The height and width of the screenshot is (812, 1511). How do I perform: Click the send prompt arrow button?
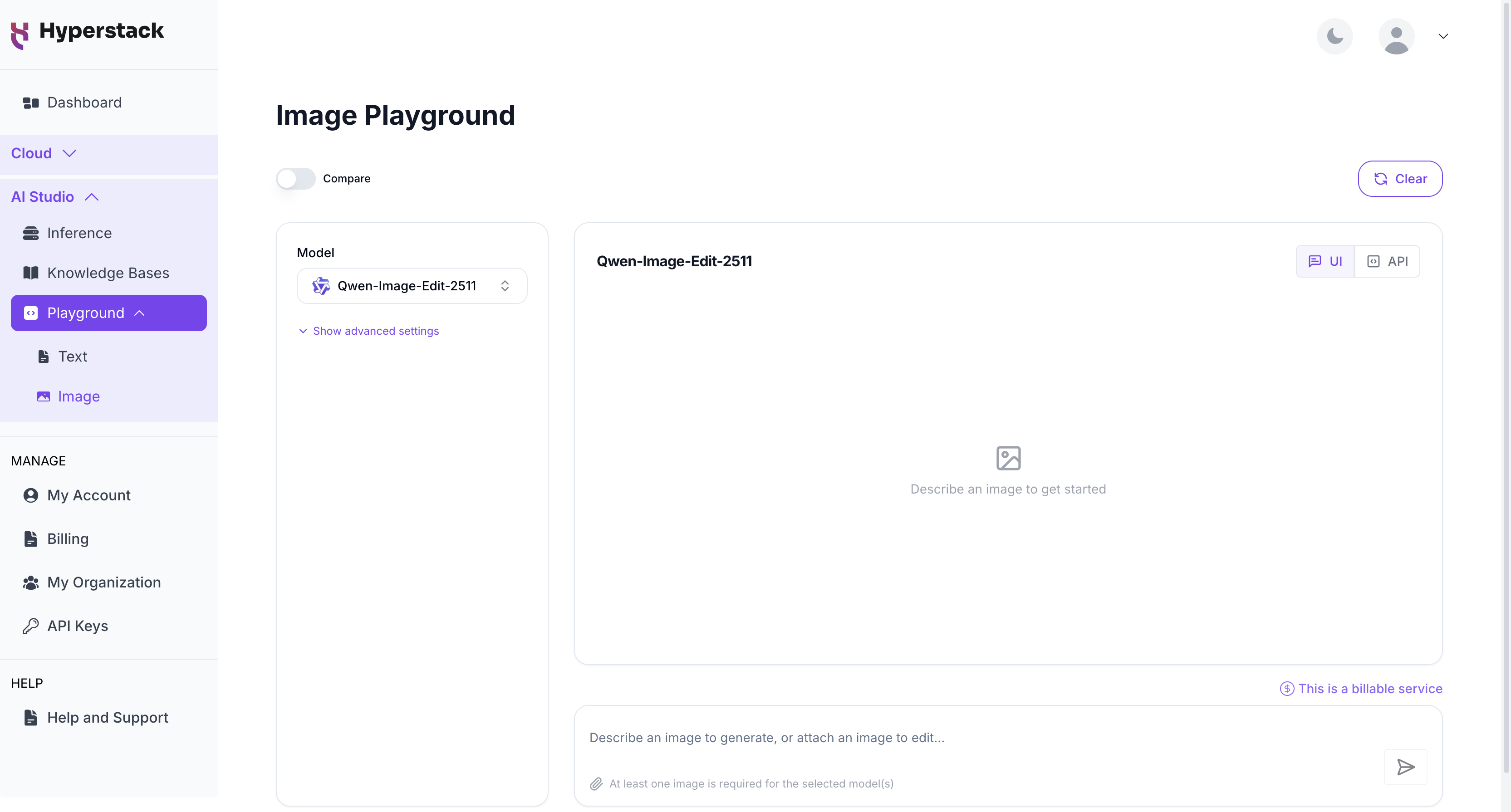point(1405,767)
